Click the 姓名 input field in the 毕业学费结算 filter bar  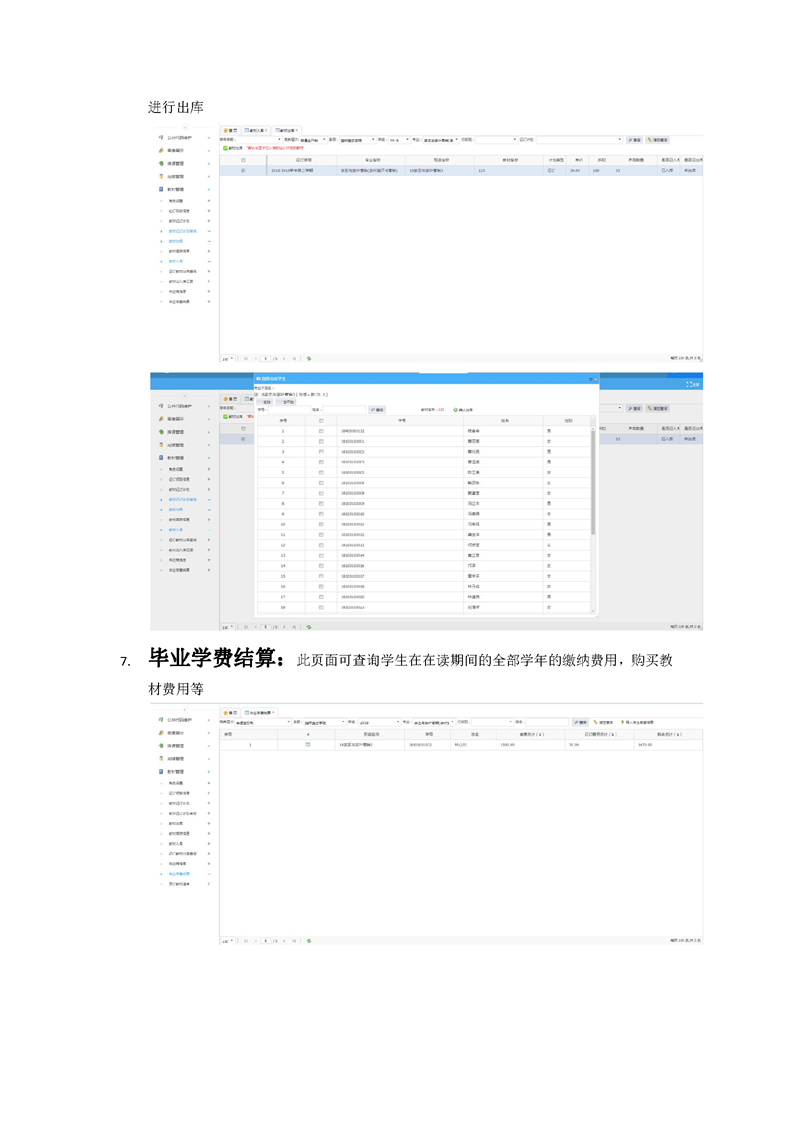[x=548, y=722]
